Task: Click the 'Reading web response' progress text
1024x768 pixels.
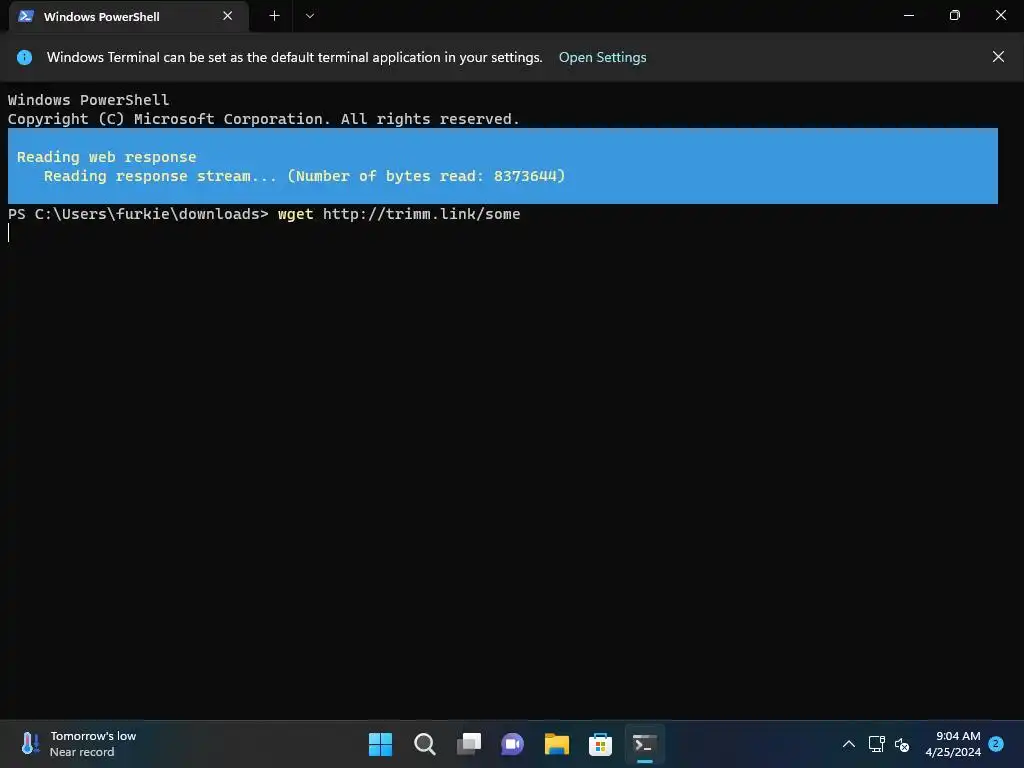Action: pos(106,157)
